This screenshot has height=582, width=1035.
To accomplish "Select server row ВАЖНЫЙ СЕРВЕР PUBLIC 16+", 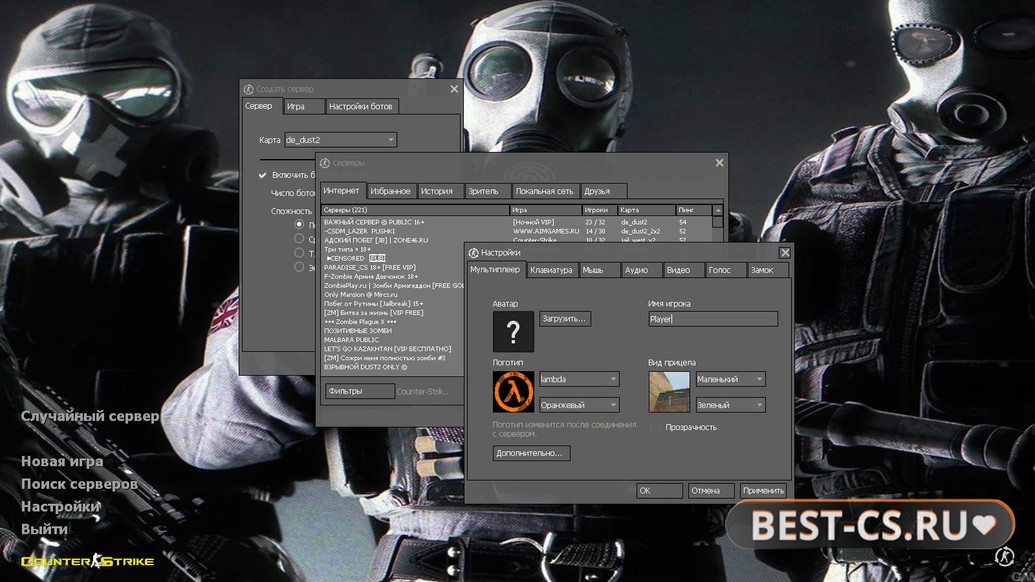I will 516,222.
